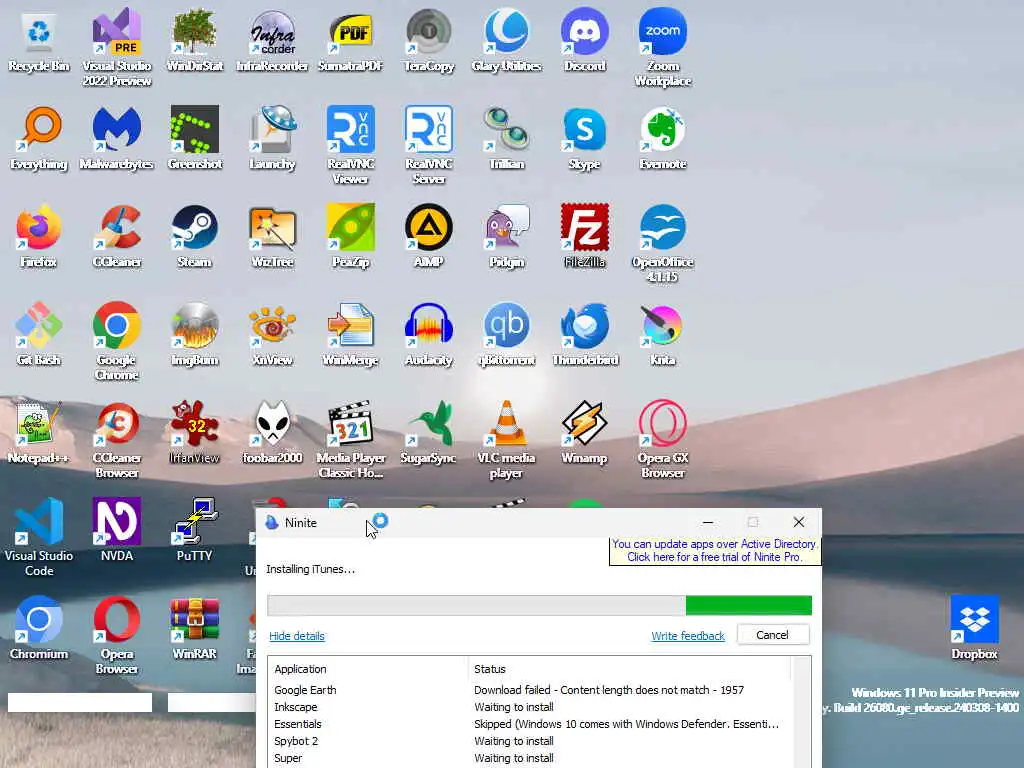Open the VLC media player shortcut
This screenshot has height=768, width=1024.
(507, 440)
